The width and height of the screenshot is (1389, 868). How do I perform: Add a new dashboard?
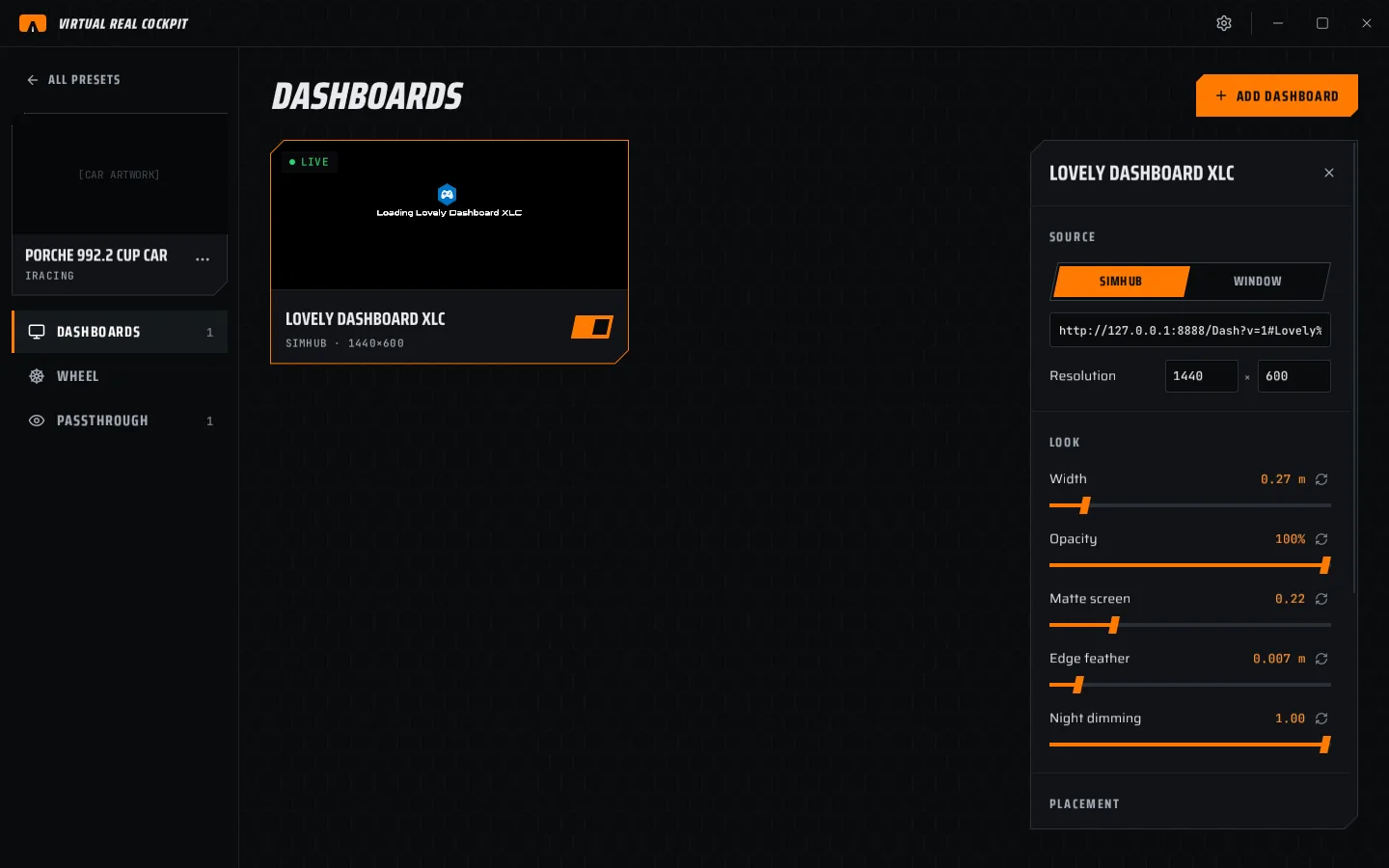[x=1277, y=95]
